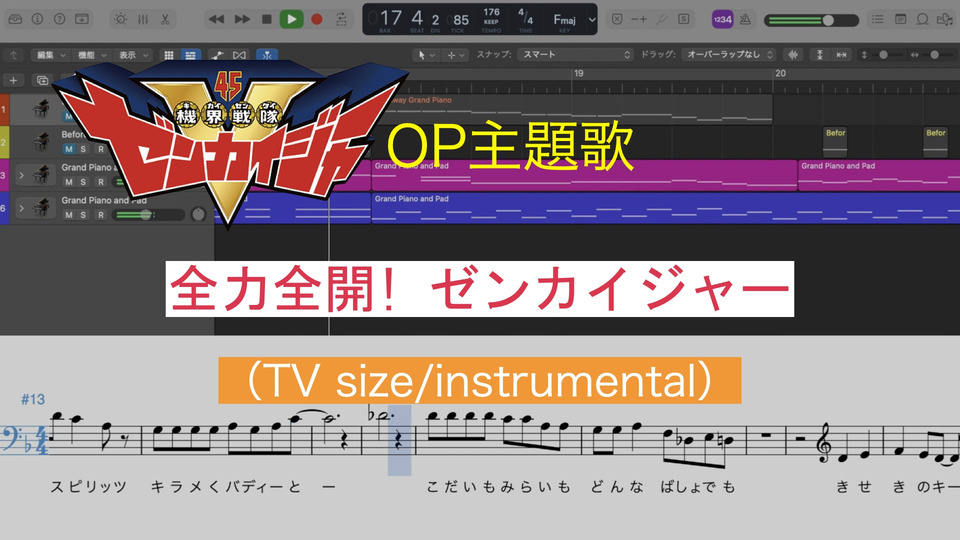Click the 4/4 time signature

[525, 16]
